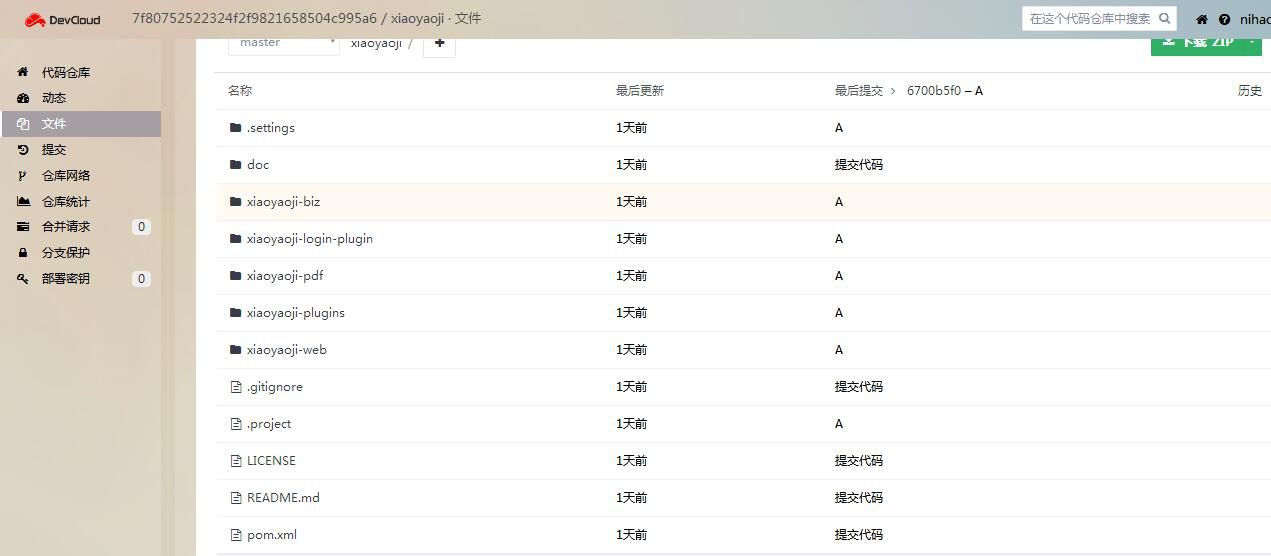Click the DevCloud logo

[62, 19]
